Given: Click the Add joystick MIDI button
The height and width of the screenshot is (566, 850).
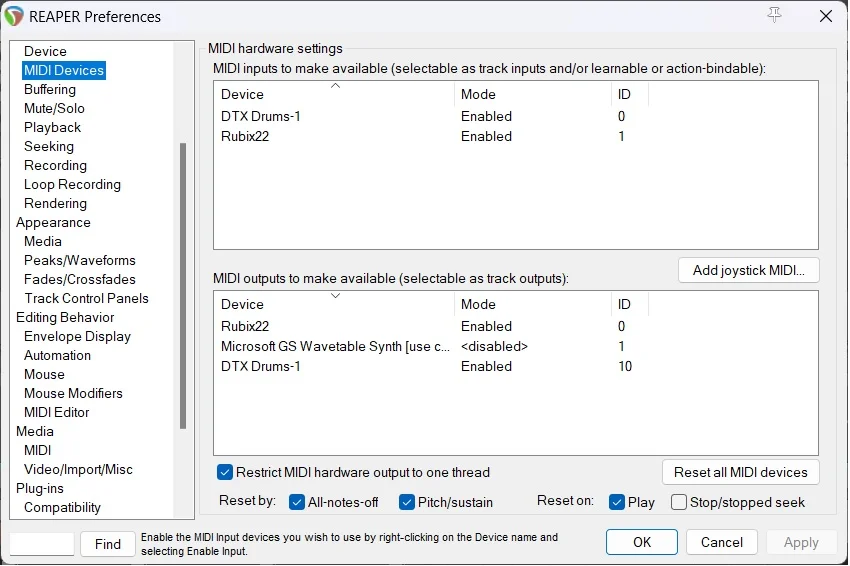Looking at the screenshot, I should tap(748, 271).
